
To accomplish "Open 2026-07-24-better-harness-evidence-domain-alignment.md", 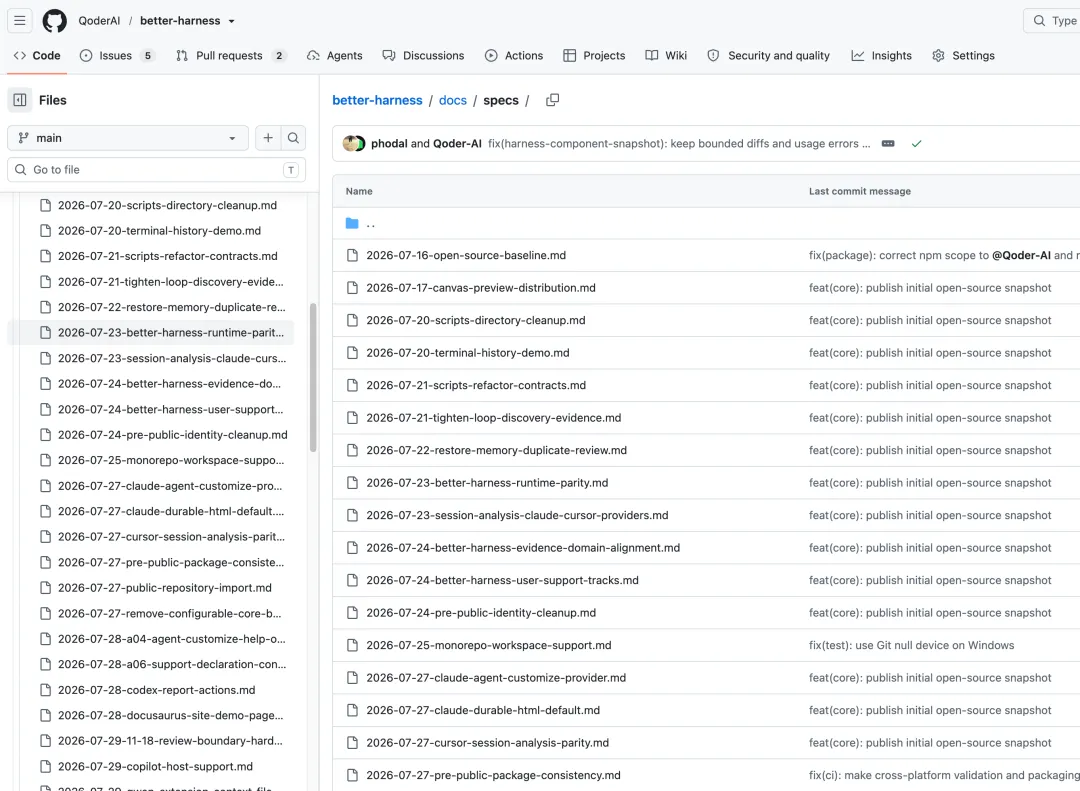I will click(523, 547).
